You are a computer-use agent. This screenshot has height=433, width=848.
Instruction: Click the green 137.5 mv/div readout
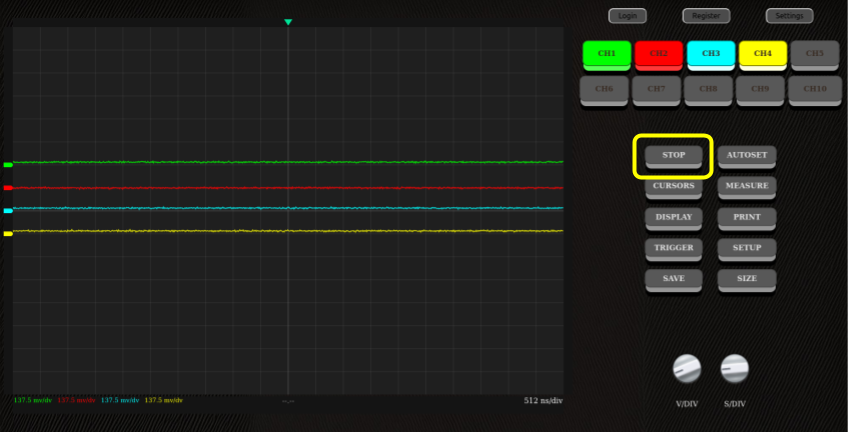33,401
